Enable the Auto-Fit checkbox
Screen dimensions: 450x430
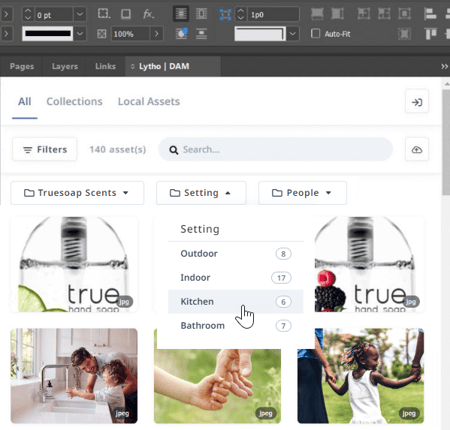pyautogui.click(x=315, y=33)
